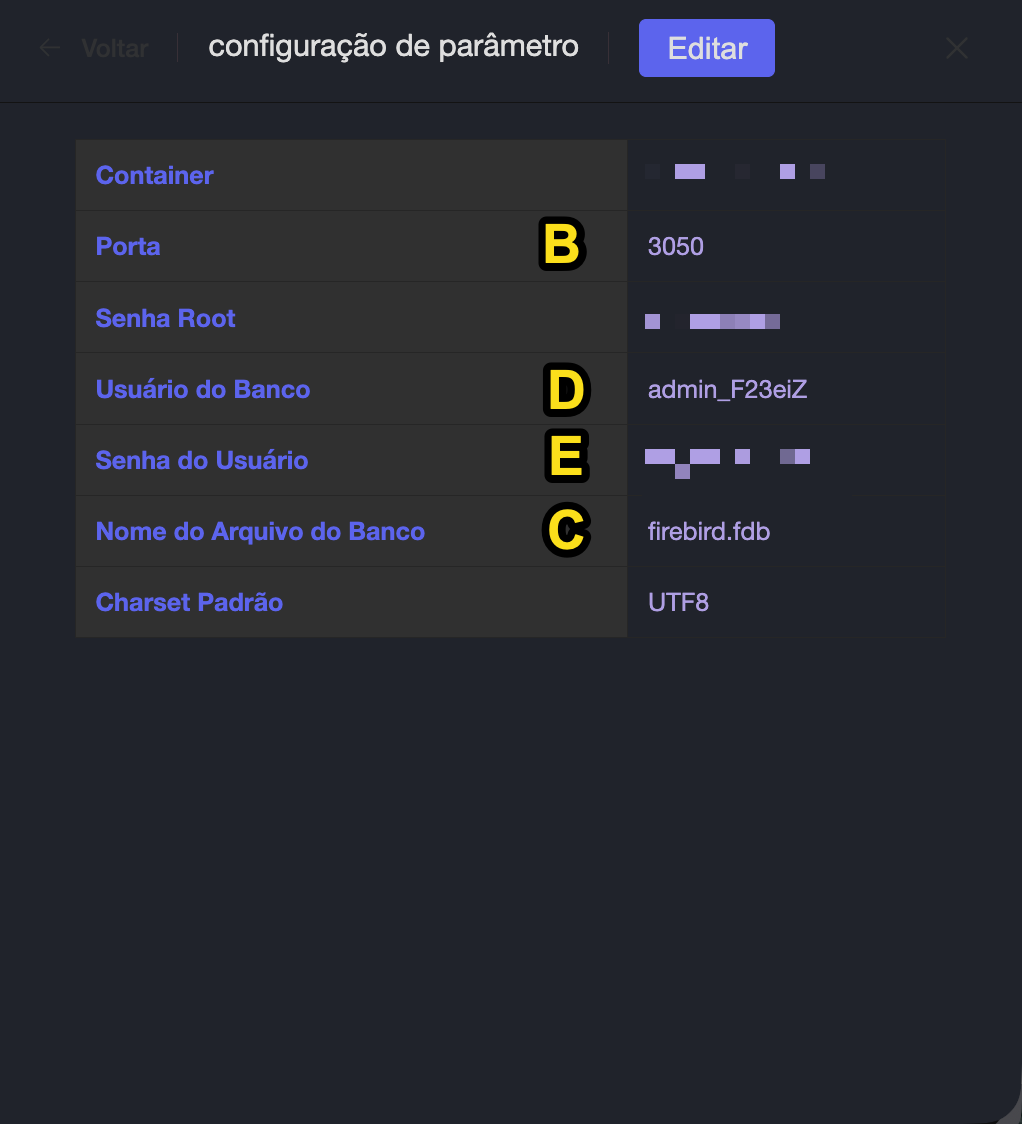Click the yellow C marker icon
The width and height of the screenshot is (1022, 1124).
(566, 531)
